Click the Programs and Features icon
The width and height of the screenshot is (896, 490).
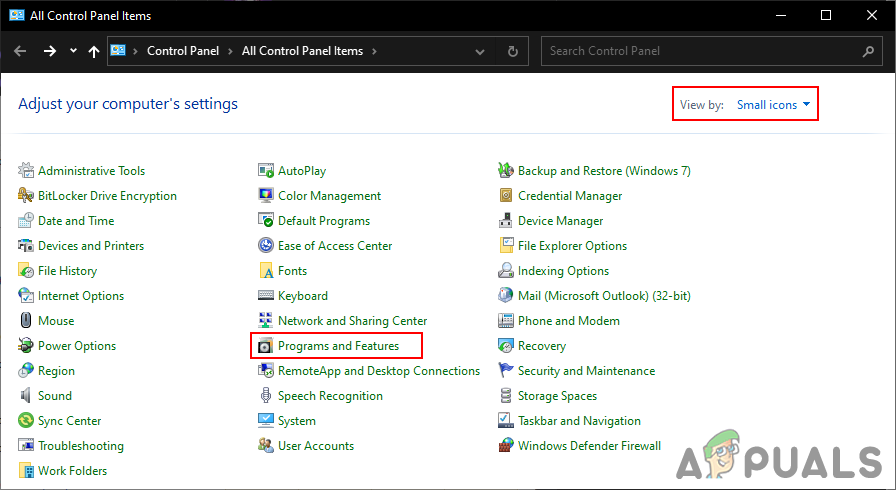(x=266, y=346)
